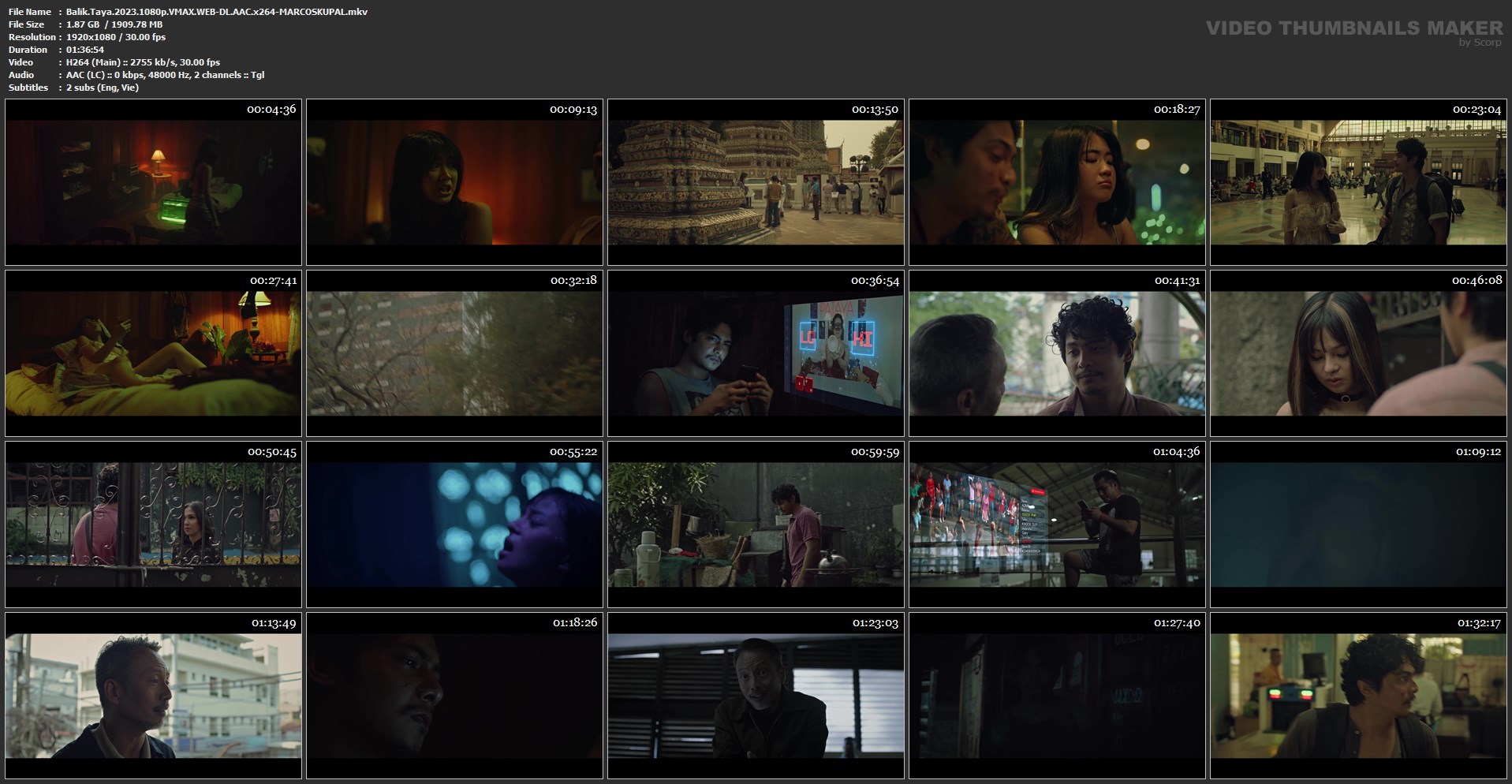The width and height of the screenshot is (1512, 784).
Task: Select the thumbnail stamped 00:59:59
Action: (x=756, y=525)
